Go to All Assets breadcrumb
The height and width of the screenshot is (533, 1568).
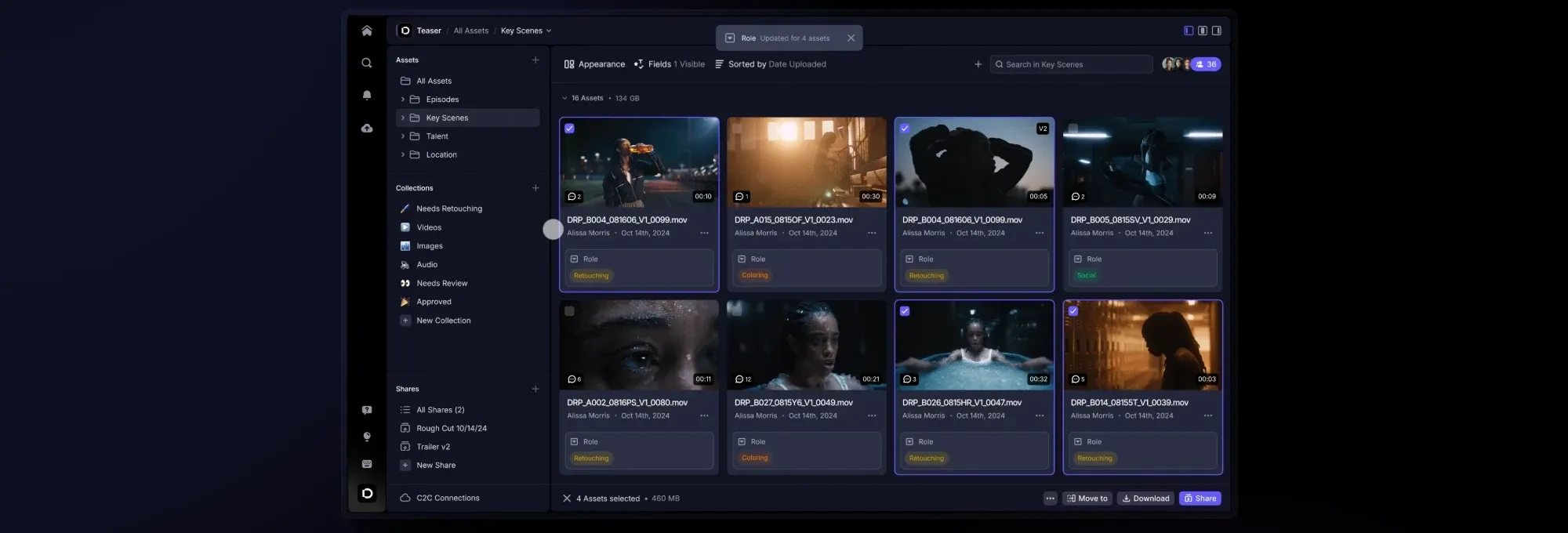click(x=470, y=31)
